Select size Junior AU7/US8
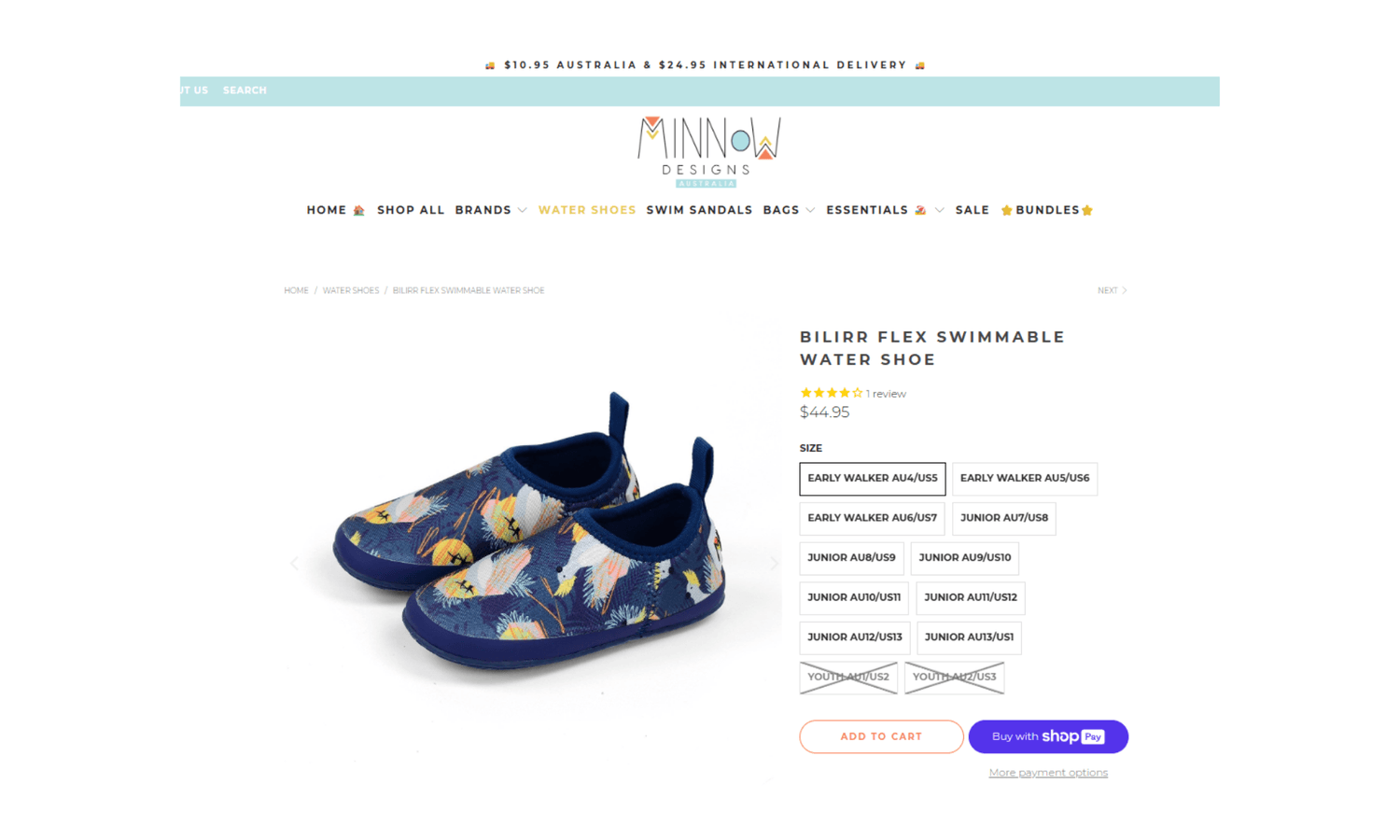The image size is (1400, 840). 1004,518
